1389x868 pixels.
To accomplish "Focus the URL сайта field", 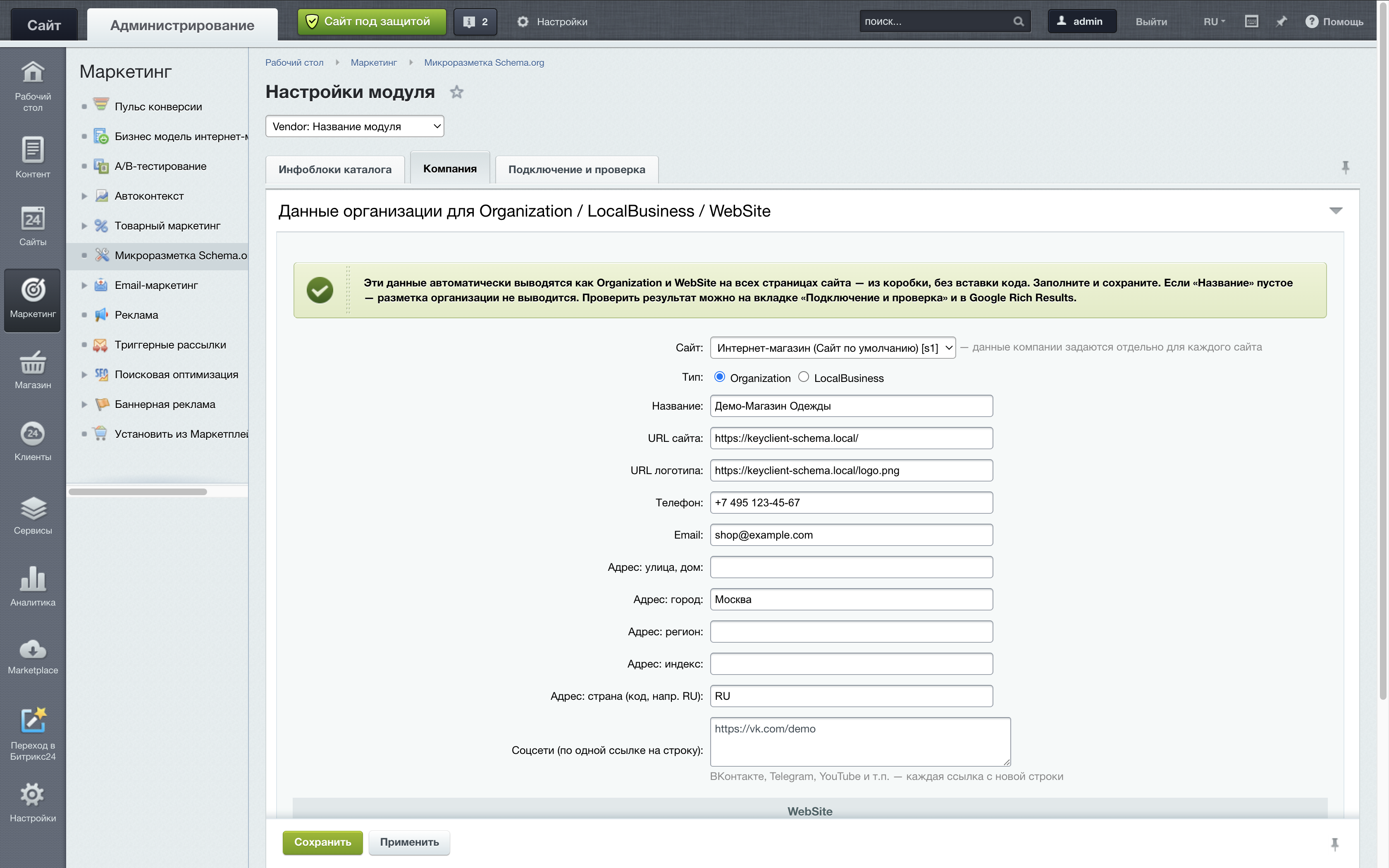I will coord(851,438).
